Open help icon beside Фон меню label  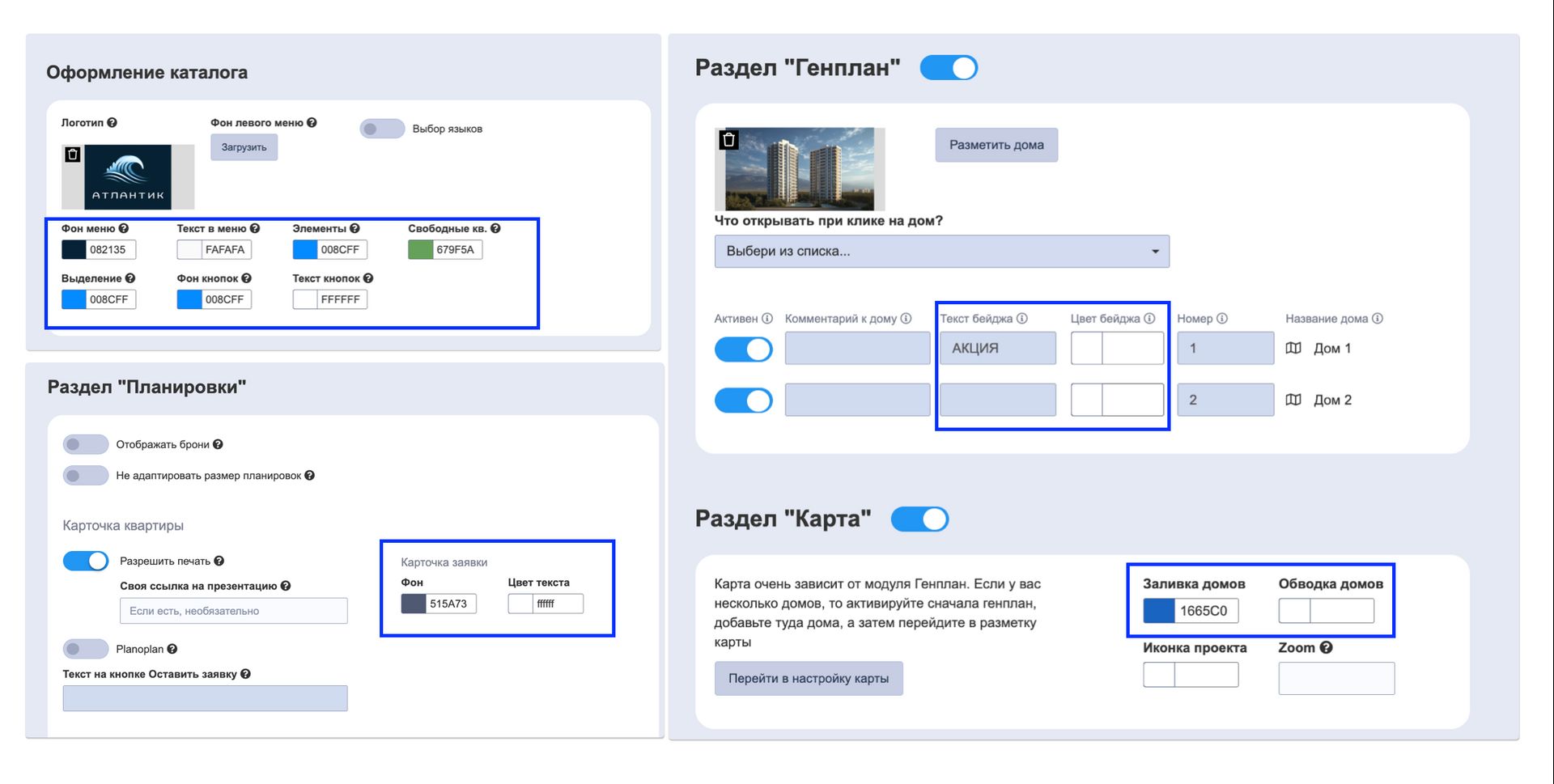124,229
